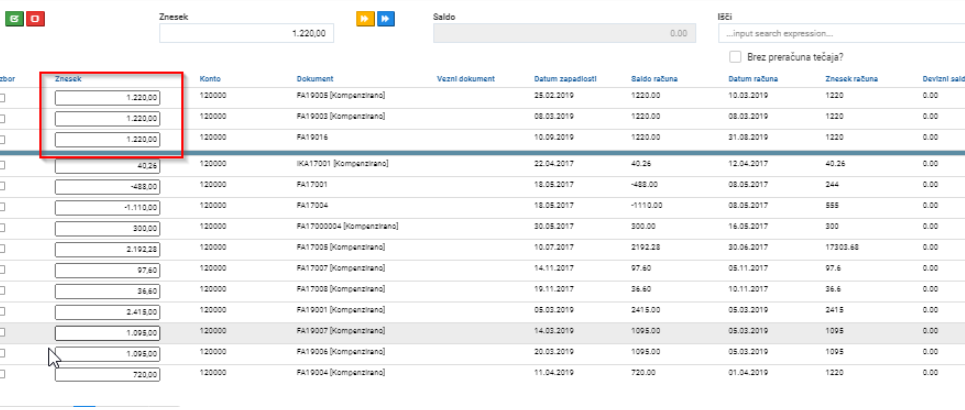Tick the selection checkbox for FA19016
The width and height of the screenshot is (965, 410).
(2, 140)
